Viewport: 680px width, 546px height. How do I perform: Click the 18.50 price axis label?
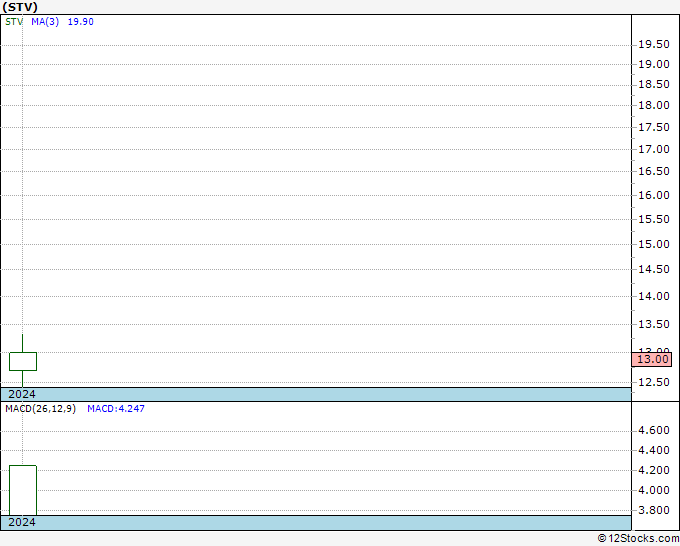tap(654, 84)
